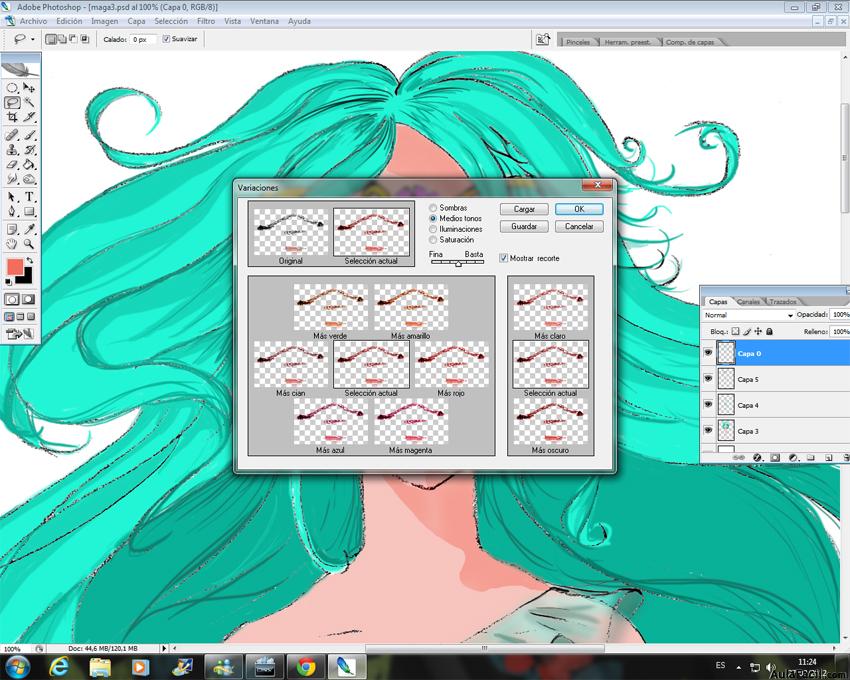This screenshot has width=850, height=680.
Task: Open status bar info arrow menu
Action: [x=164, y=648]
